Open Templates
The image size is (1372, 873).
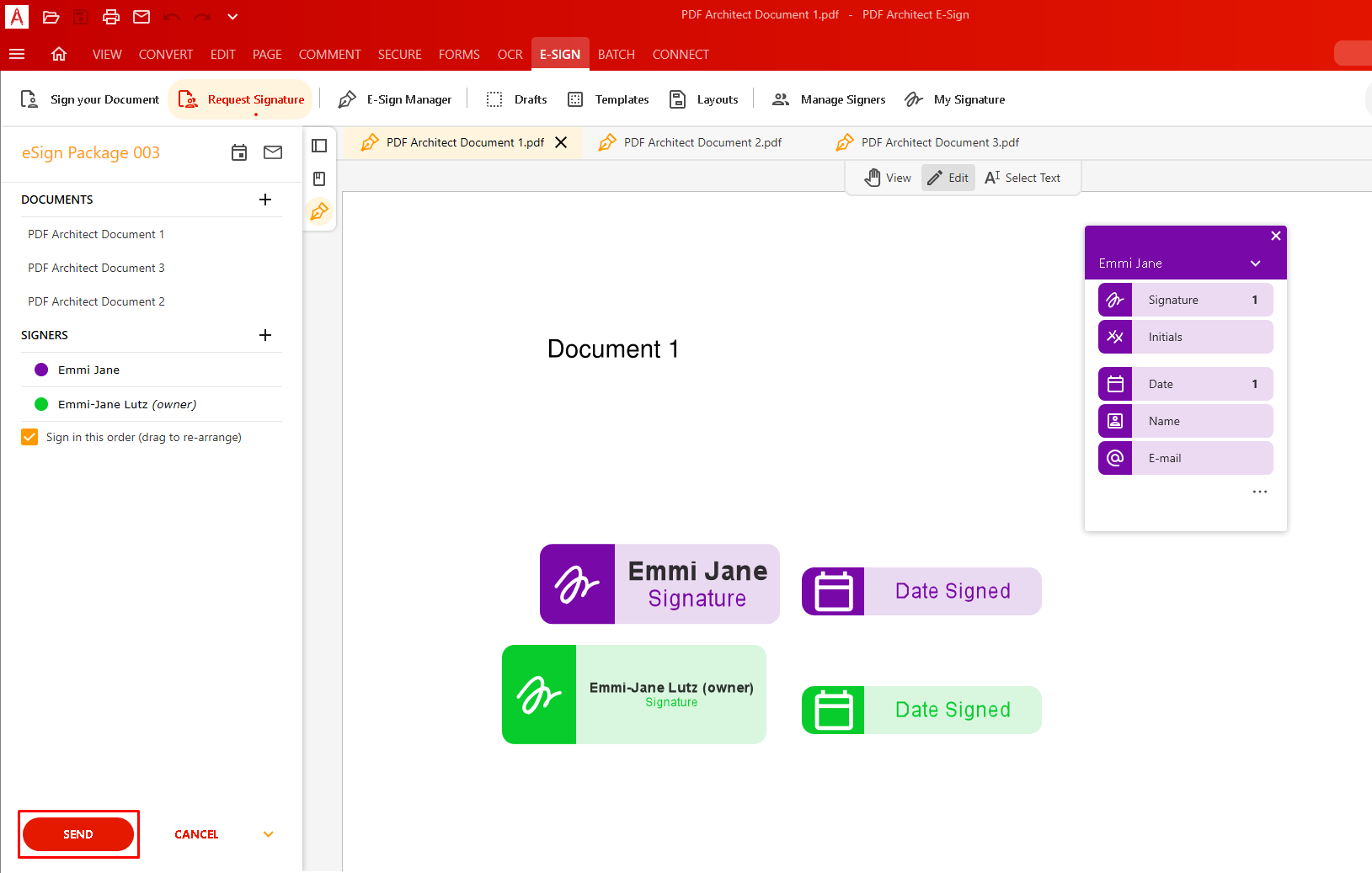click(608, 99)
